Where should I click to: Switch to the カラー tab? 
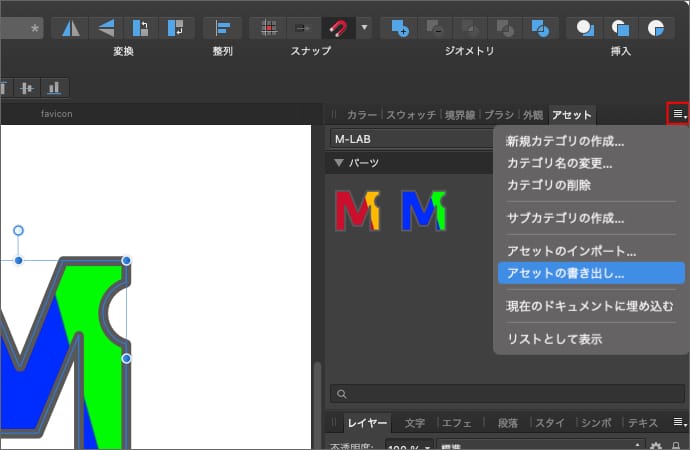click(x=361, y=115)
